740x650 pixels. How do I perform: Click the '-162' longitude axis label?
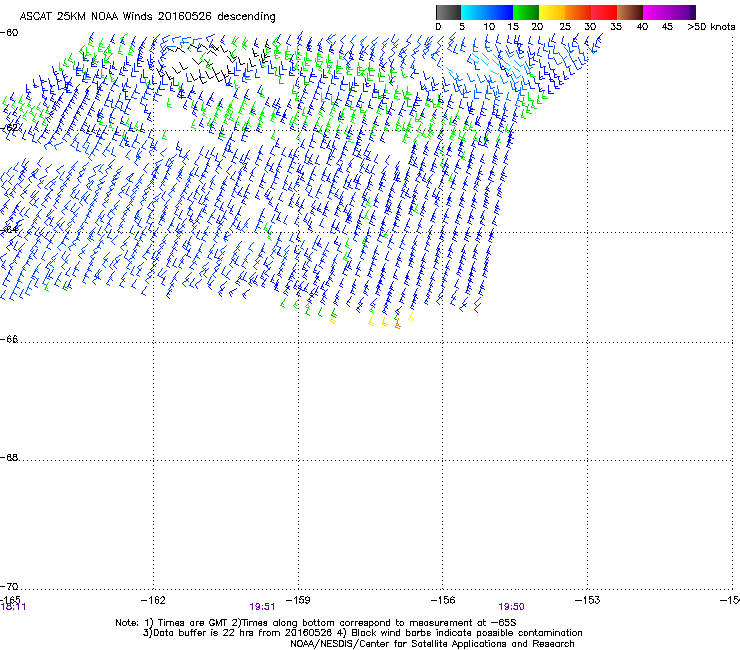(153, 600)
